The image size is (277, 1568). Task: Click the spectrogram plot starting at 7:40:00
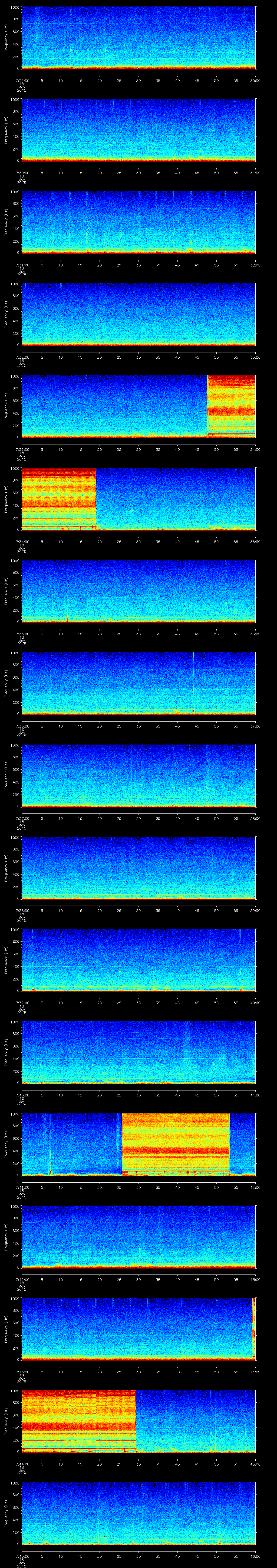coord(138,1052)
